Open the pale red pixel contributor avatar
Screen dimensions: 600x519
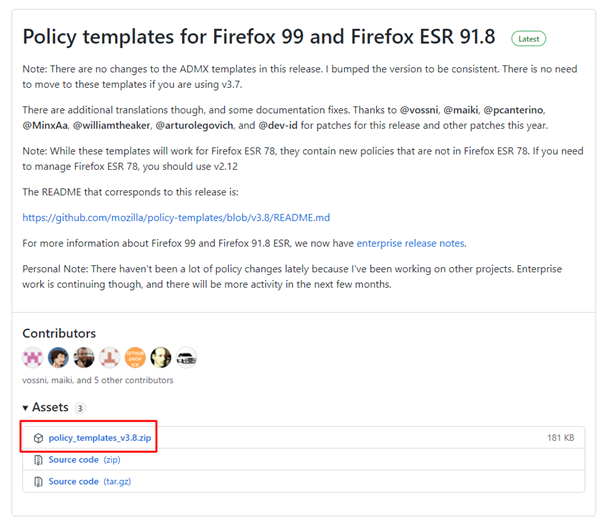(109, 357)
